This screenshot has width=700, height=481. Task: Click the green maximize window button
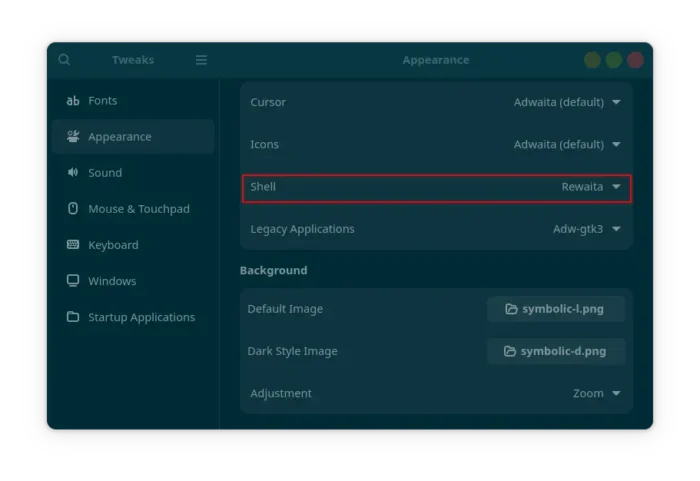(614, 60)
